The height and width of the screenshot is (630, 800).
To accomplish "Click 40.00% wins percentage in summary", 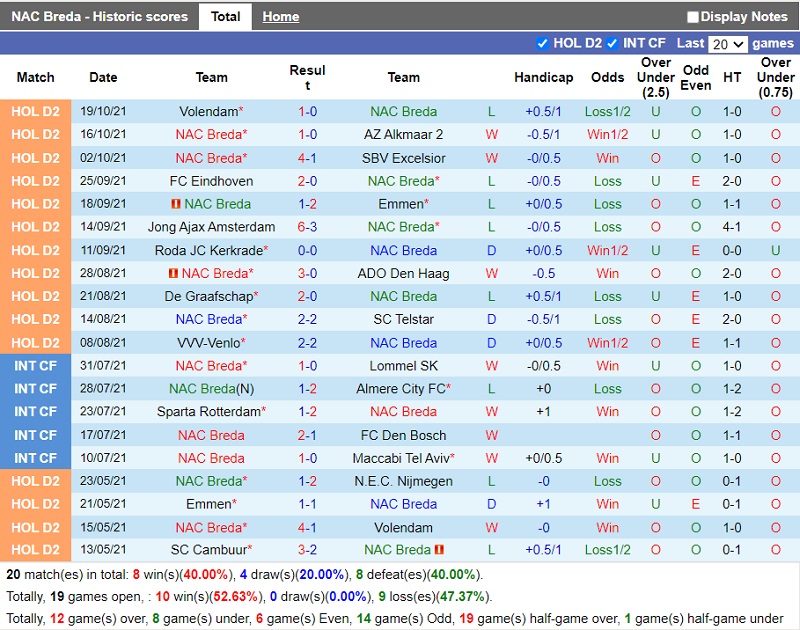I will click(x=206, y=575).
